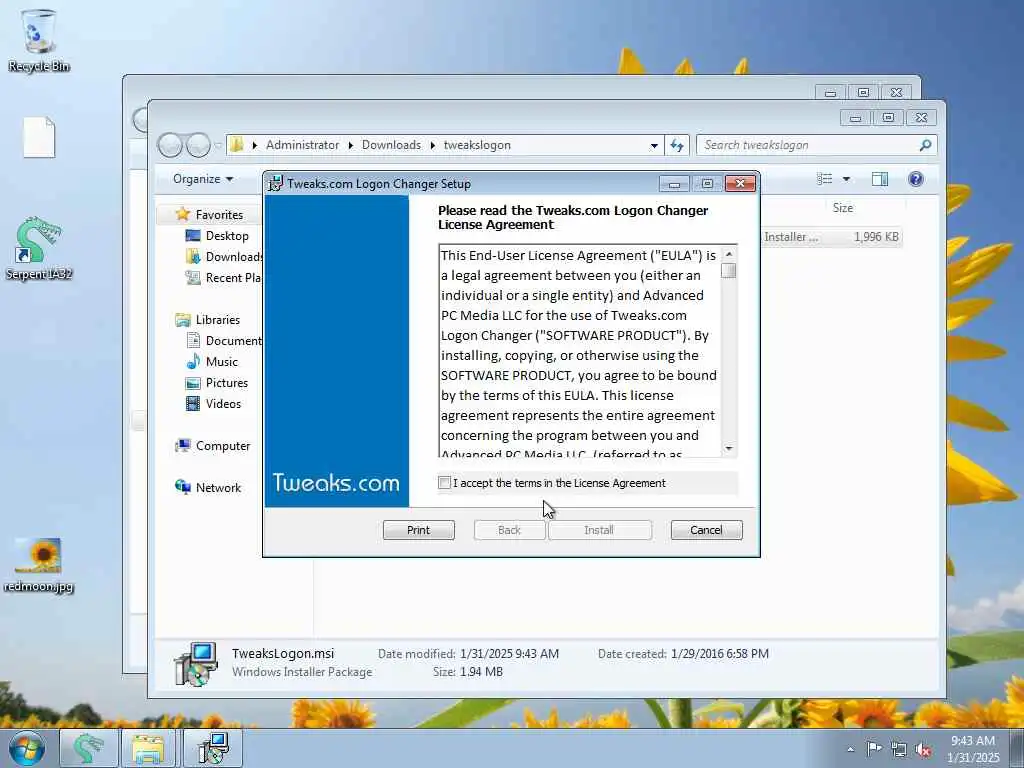Accept the License Agreement terms checkbox
Viewport: 1024px width, 768px height.
point(445,483)
